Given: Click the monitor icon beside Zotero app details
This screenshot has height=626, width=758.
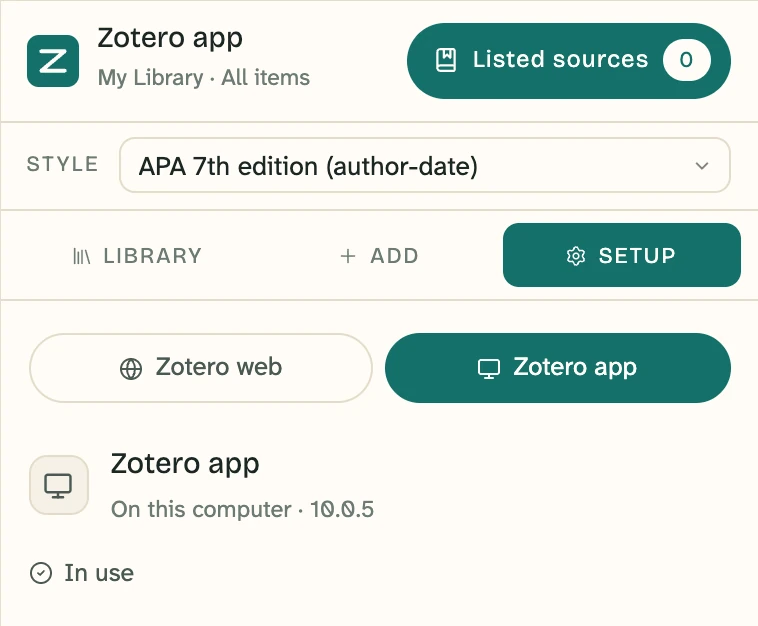Looking at the screenshot, I should [x=58, y=485].
